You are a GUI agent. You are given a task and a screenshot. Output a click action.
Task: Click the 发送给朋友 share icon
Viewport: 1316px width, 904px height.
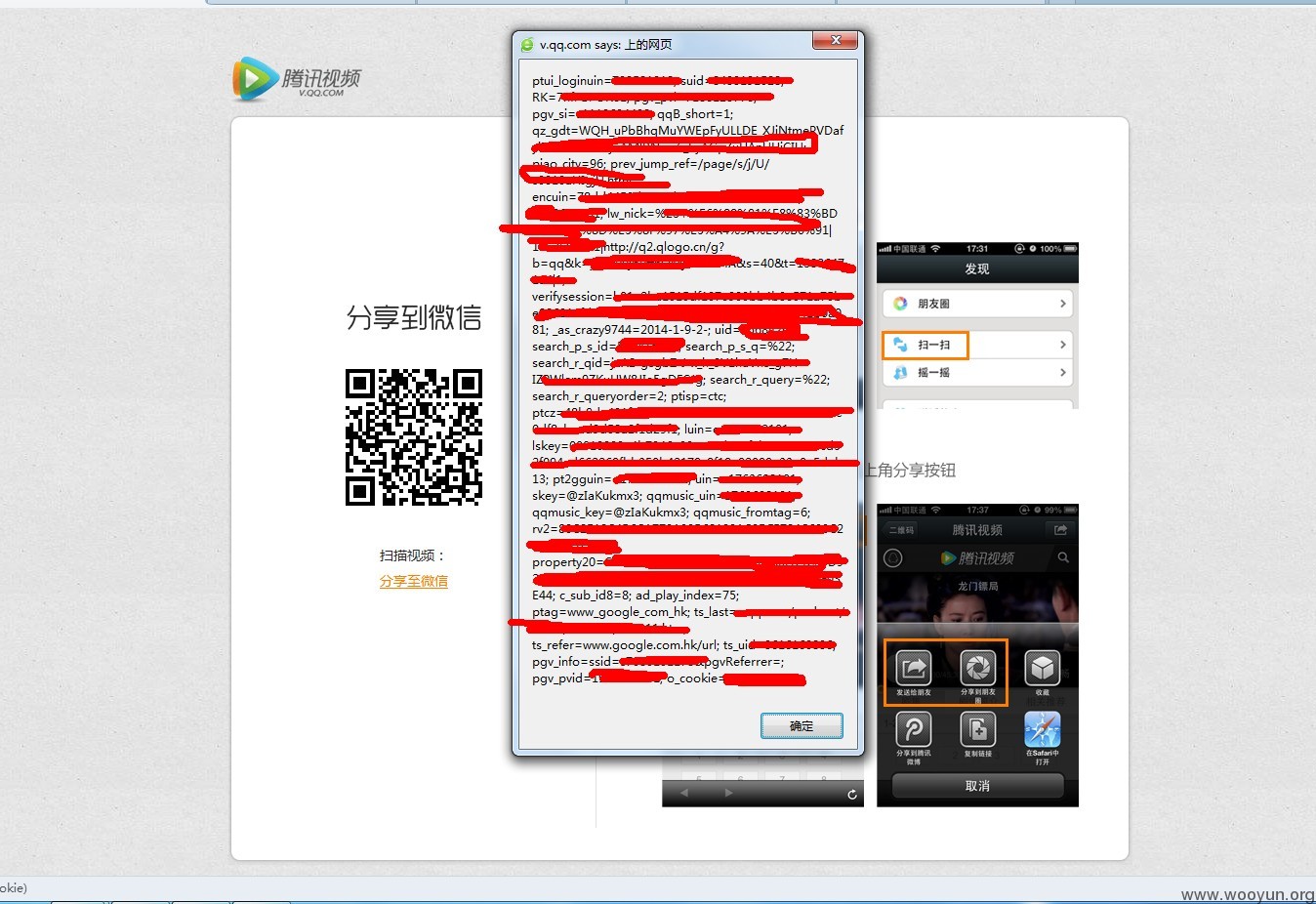pos(914,669)
